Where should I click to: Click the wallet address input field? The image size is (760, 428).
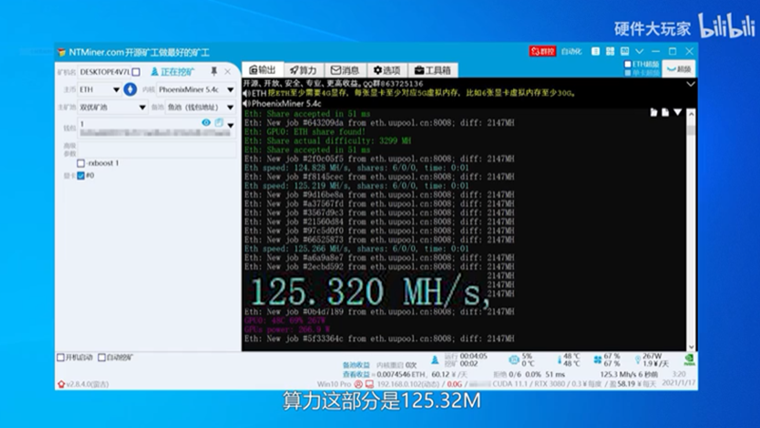coord(138,123)
